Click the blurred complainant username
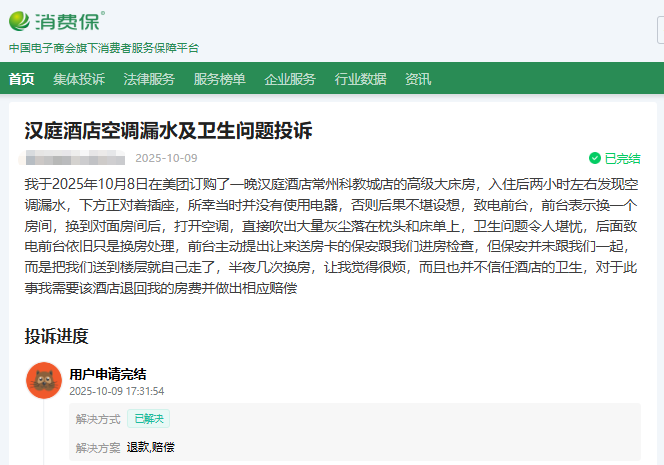This screenshot has height=465, width=664. 75,158
